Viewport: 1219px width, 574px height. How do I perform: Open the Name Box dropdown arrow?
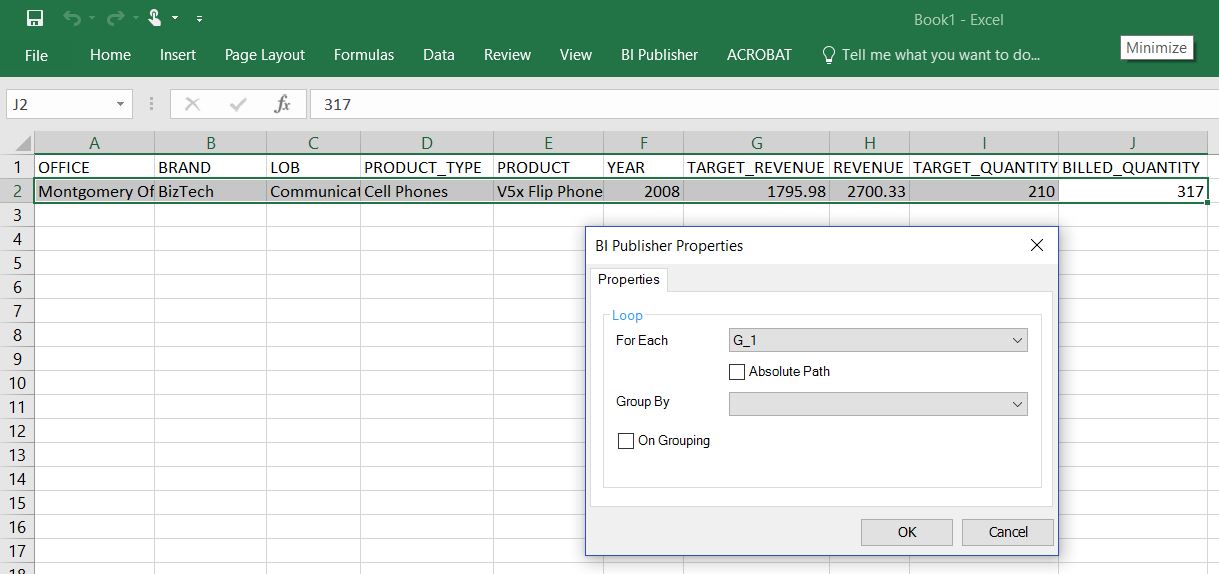pyautogui.click(x=120, y=104)
